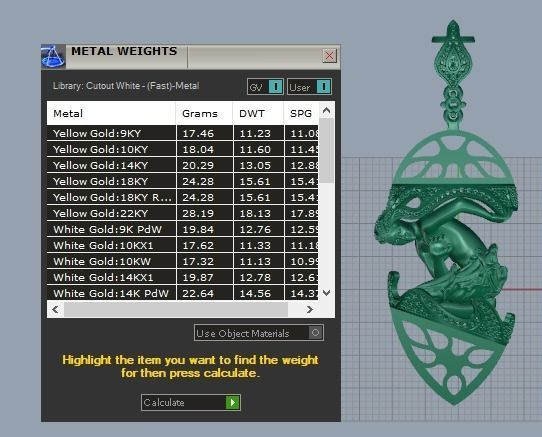
Task: Click the table's scroll up arrow
Action: coord(326,110)
